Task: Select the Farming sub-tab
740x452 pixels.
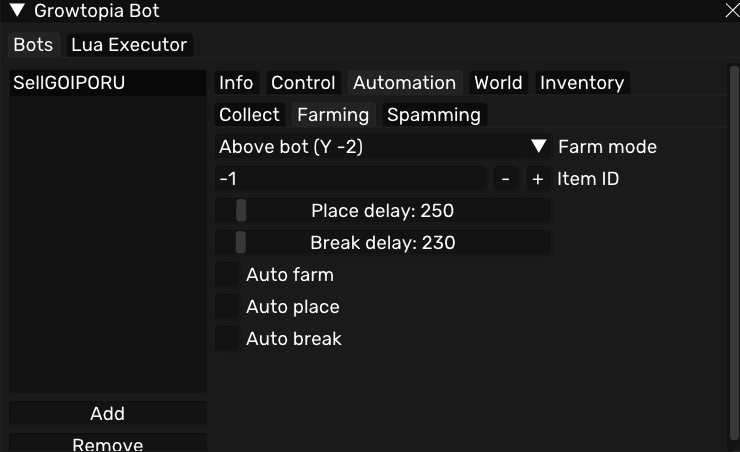Action: tap(333, 115)
